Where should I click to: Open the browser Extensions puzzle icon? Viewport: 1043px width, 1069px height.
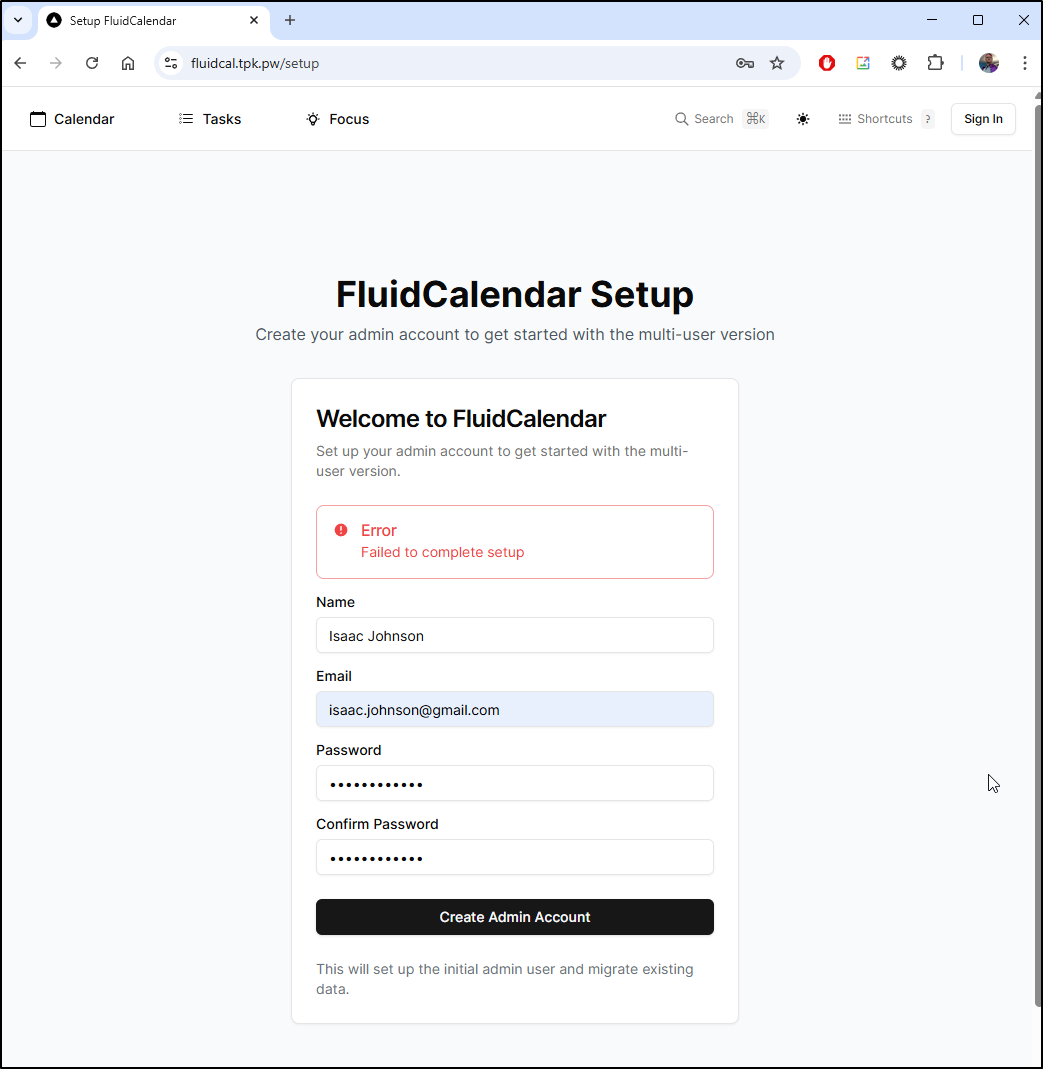(x=935, y=63)
